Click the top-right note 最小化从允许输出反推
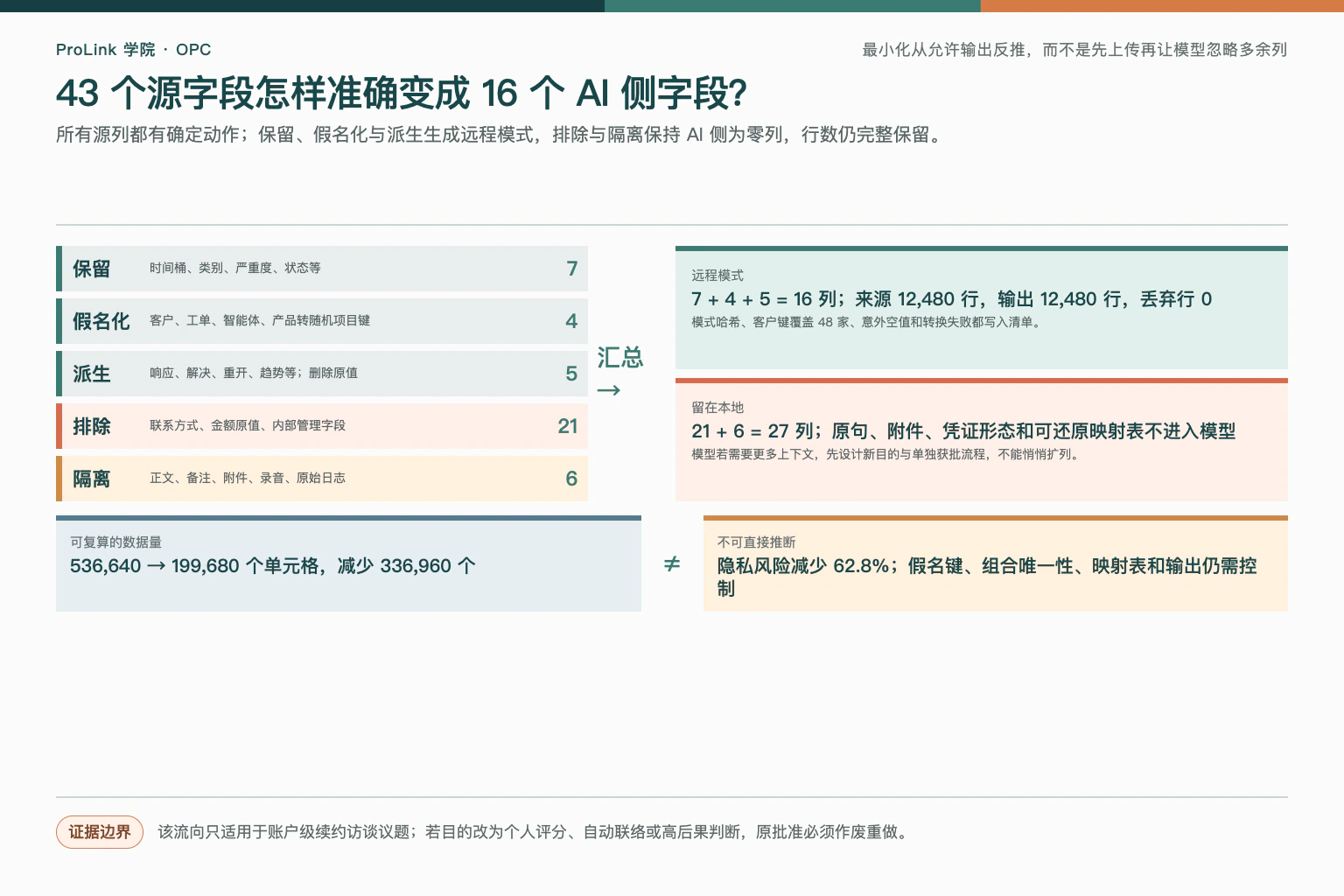Screen dimensions: 1344x896 pyautogui.click(x=1074, y=50)
